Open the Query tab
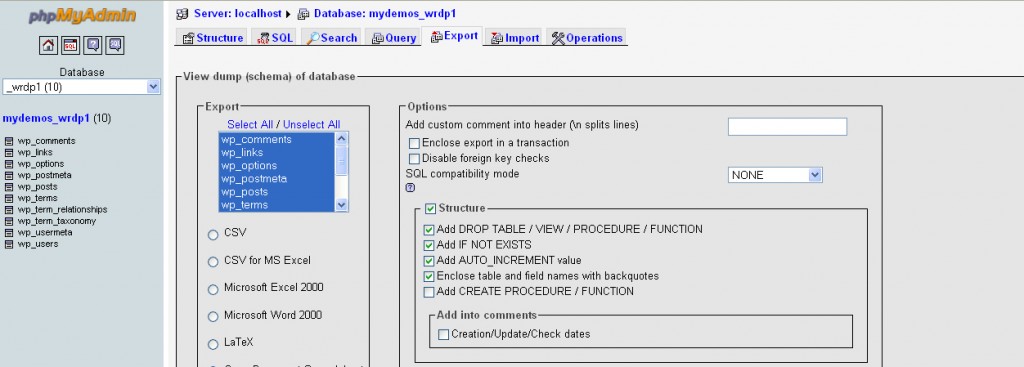Viewport: 1024px width, 367px height. coord(393,38)
